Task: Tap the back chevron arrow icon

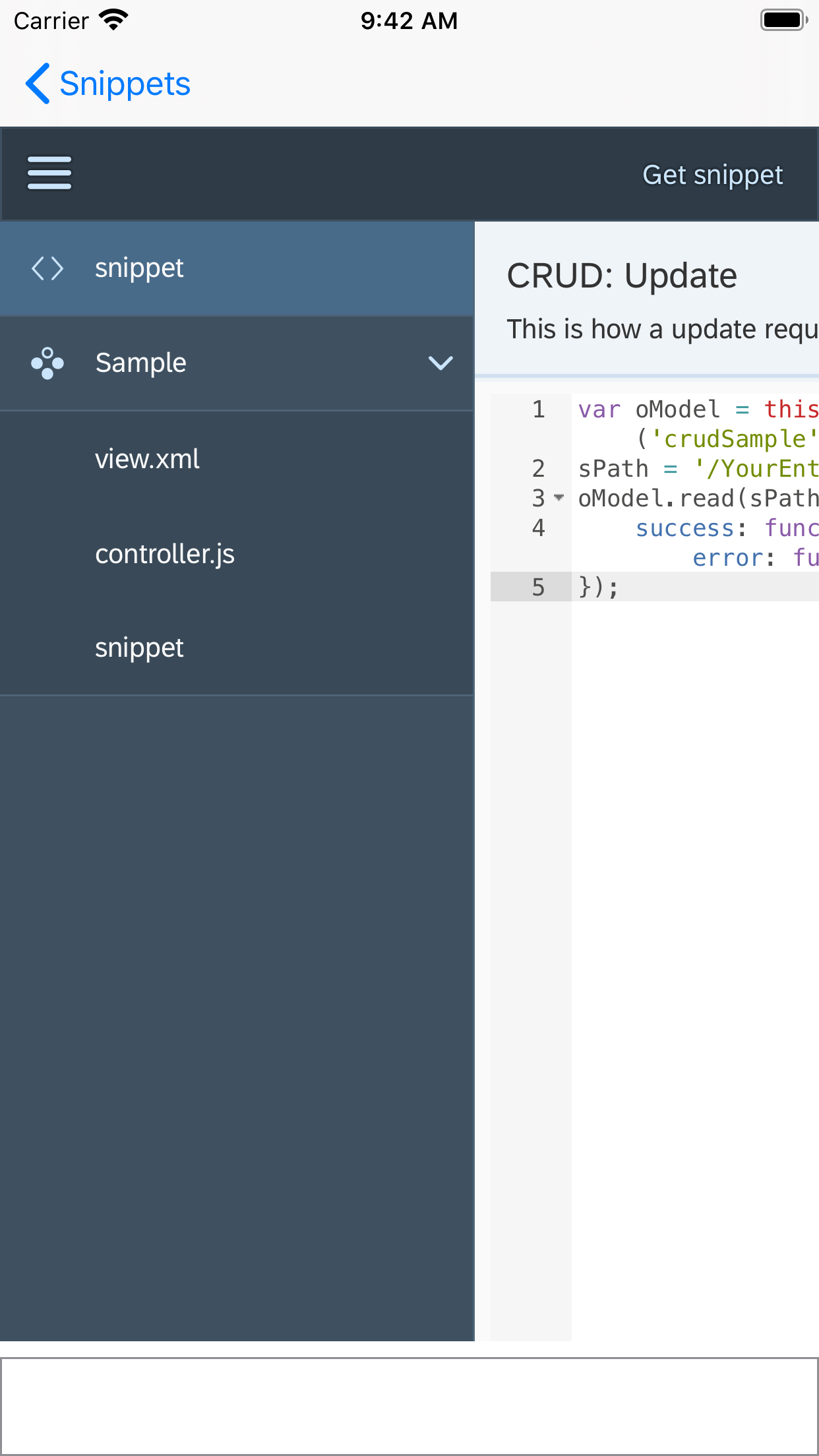Action: 38,84
